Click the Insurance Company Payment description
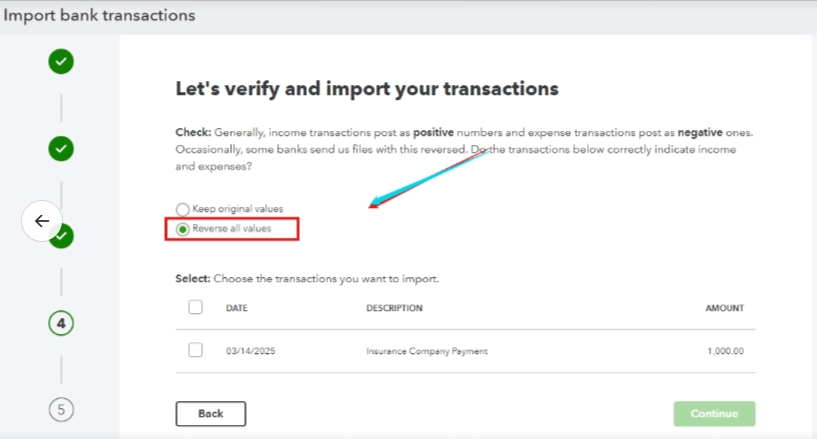This screenshot has height=439, width=817. tap(427, 351)
